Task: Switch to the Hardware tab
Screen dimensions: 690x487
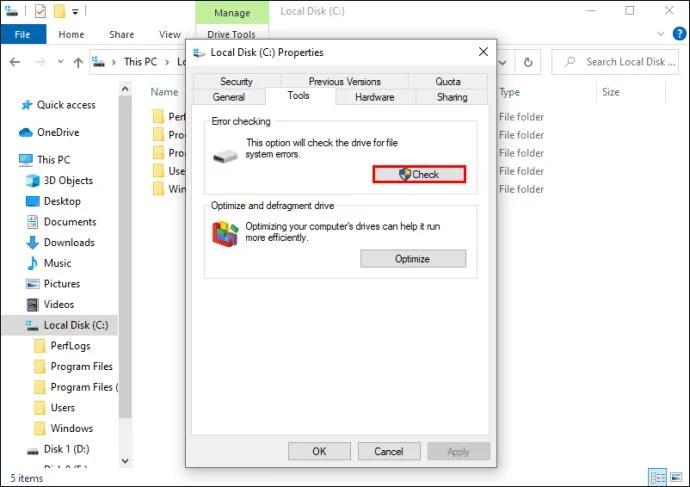Action: pos(375,97)
